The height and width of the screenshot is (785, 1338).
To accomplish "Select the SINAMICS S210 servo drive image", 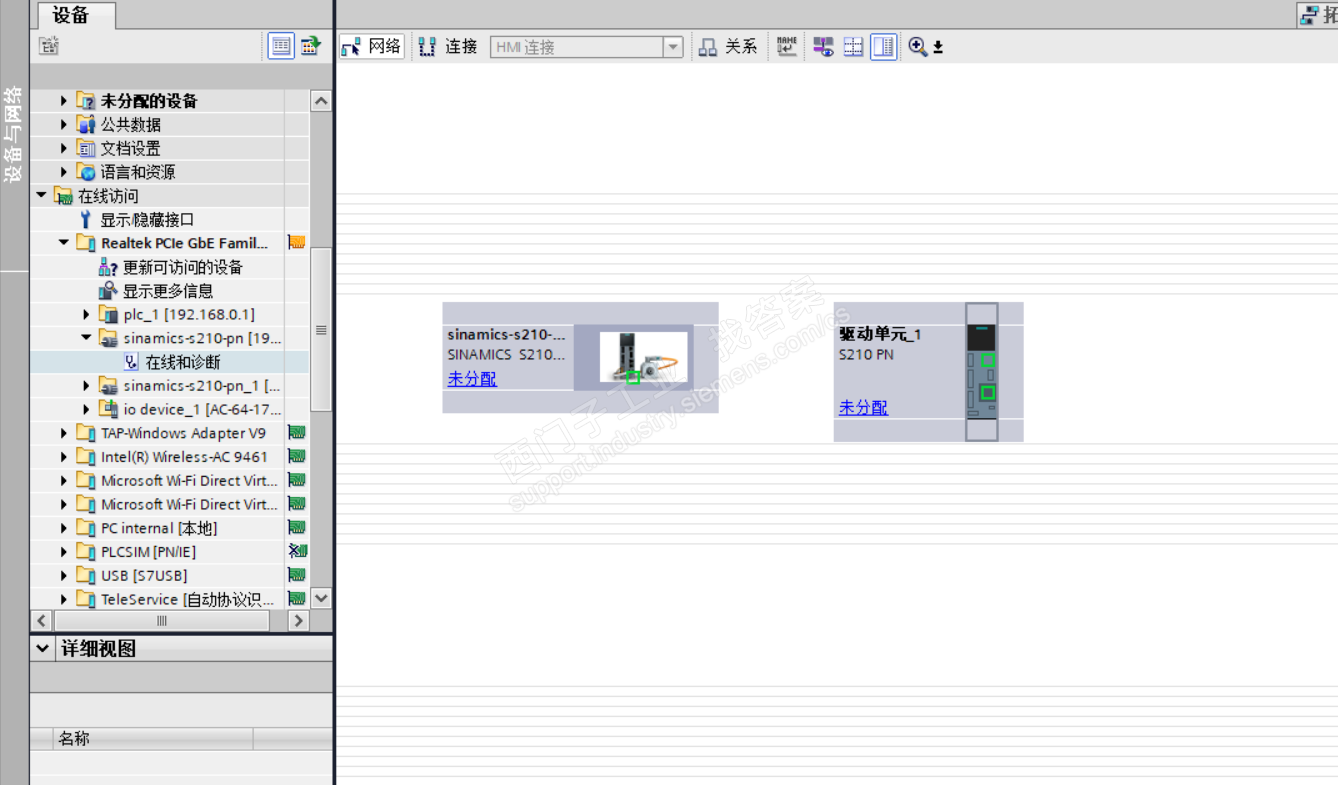I will (643, 357).
